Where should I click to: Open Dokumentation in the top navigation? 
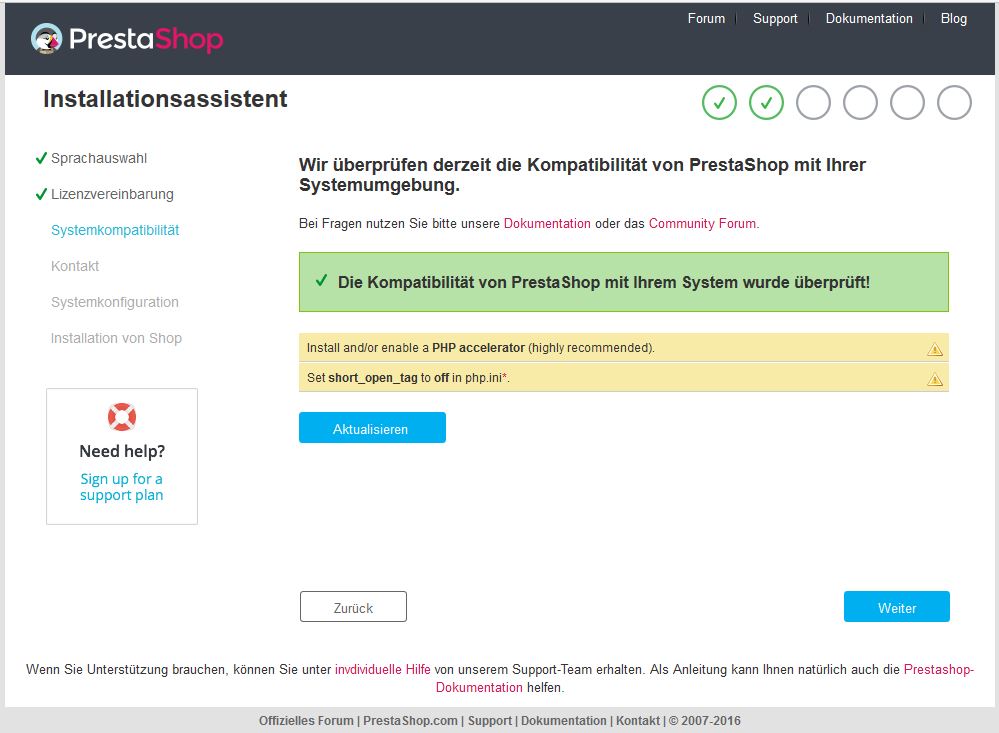869,18
